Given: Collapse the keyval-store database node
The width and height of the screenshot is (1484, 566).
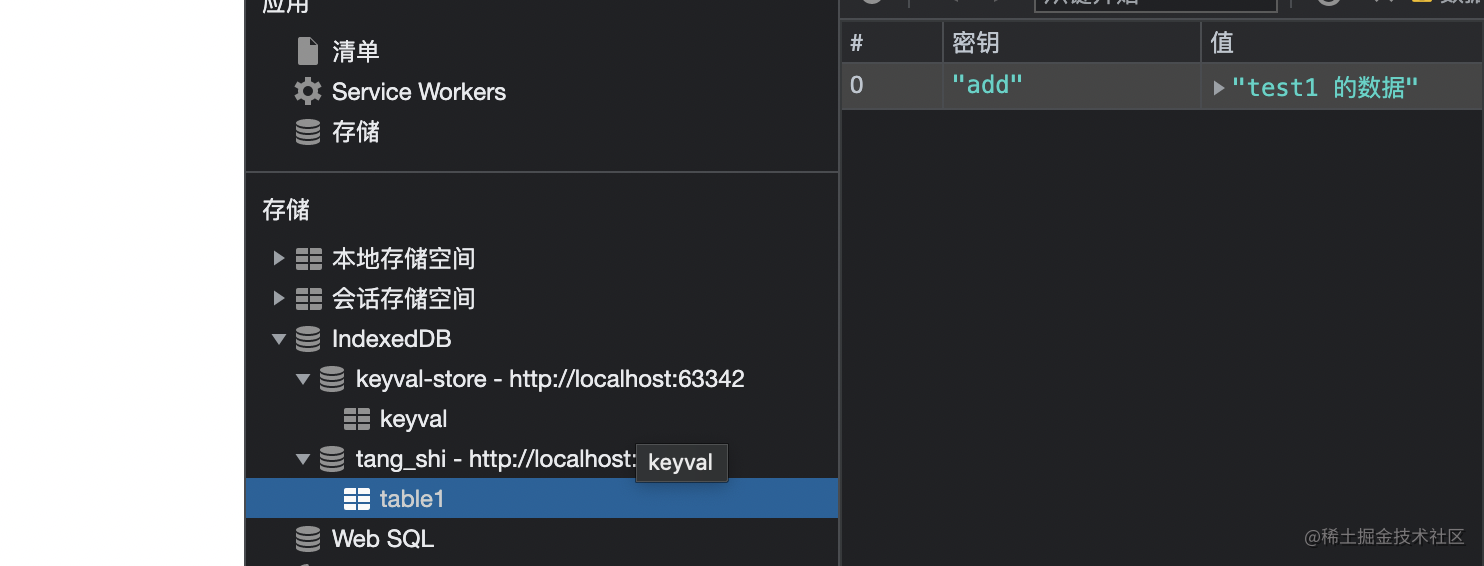Looking at the screenshot, I should (303, 379).
